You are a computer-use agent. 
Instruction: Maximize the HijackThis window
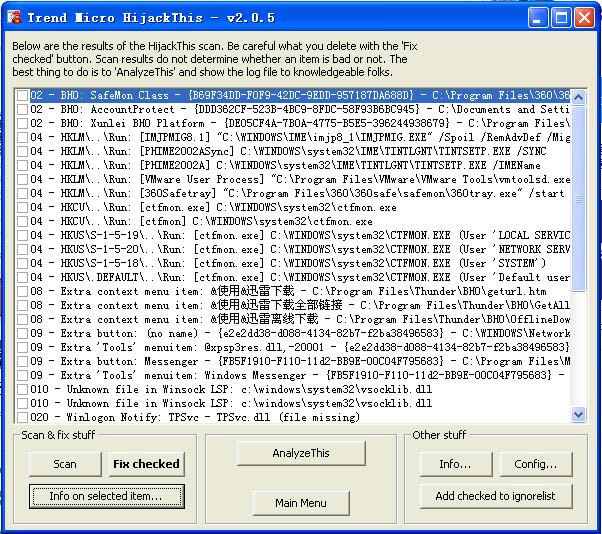[x=561, y=18]
